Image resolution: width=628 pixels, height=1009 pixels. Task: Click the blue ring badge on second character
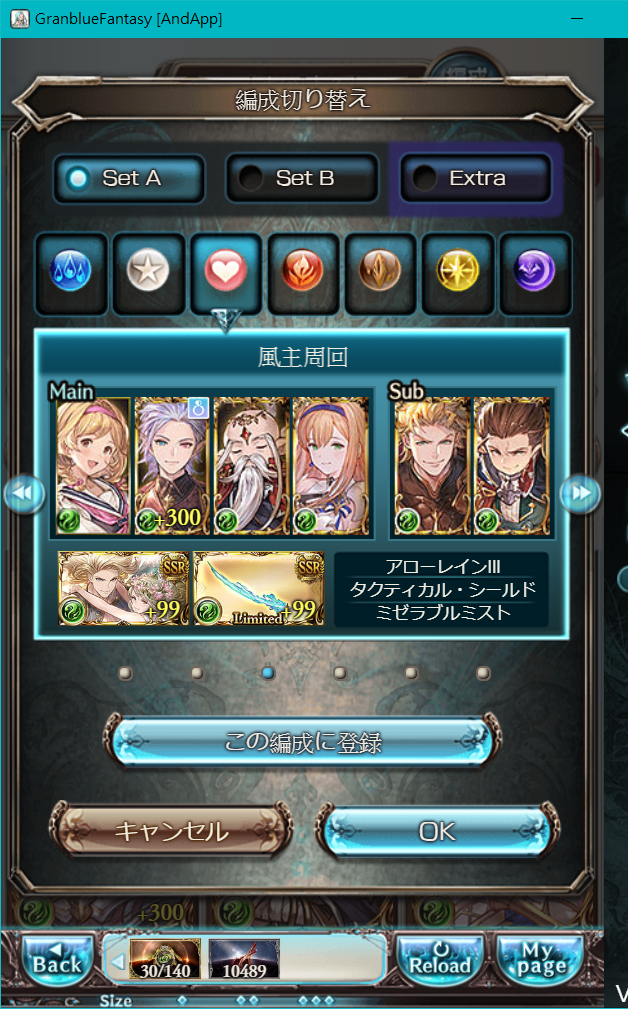198,409
